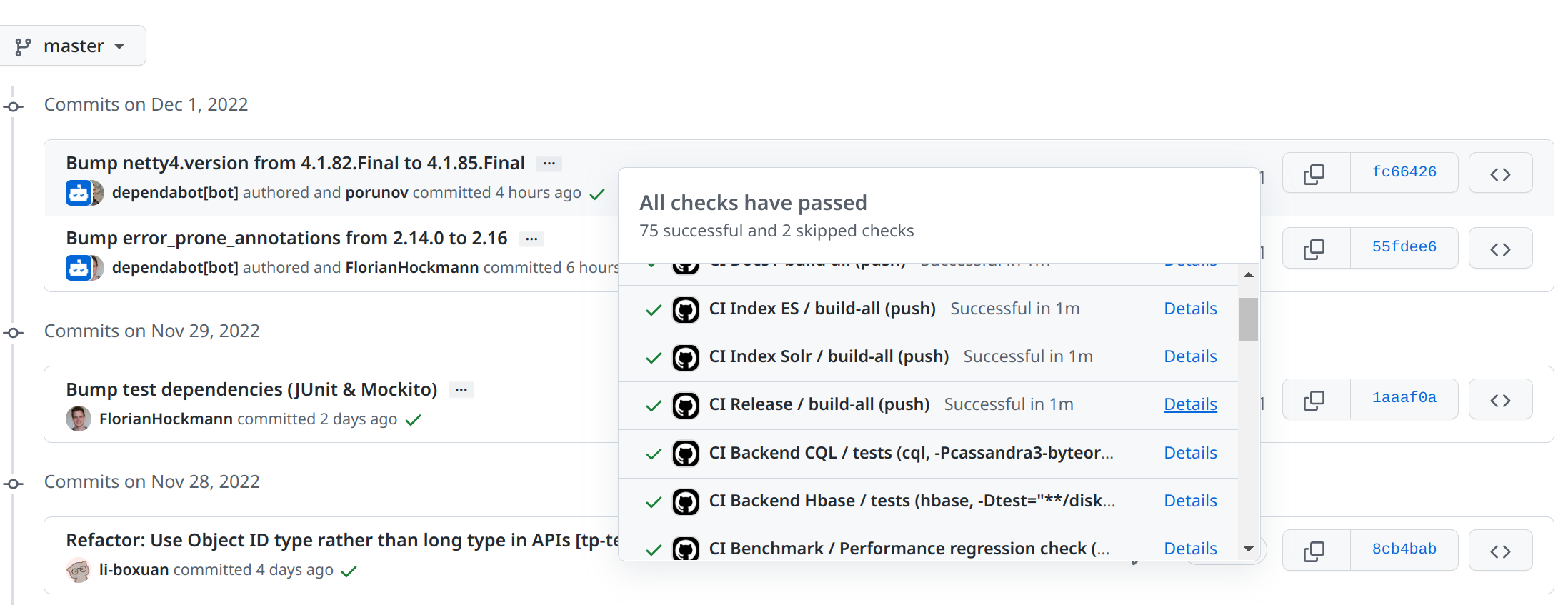The image size is (1568, 605).
Task: Browse repository at commit 8cb4bab
Action: click(x=1500, y=551)
